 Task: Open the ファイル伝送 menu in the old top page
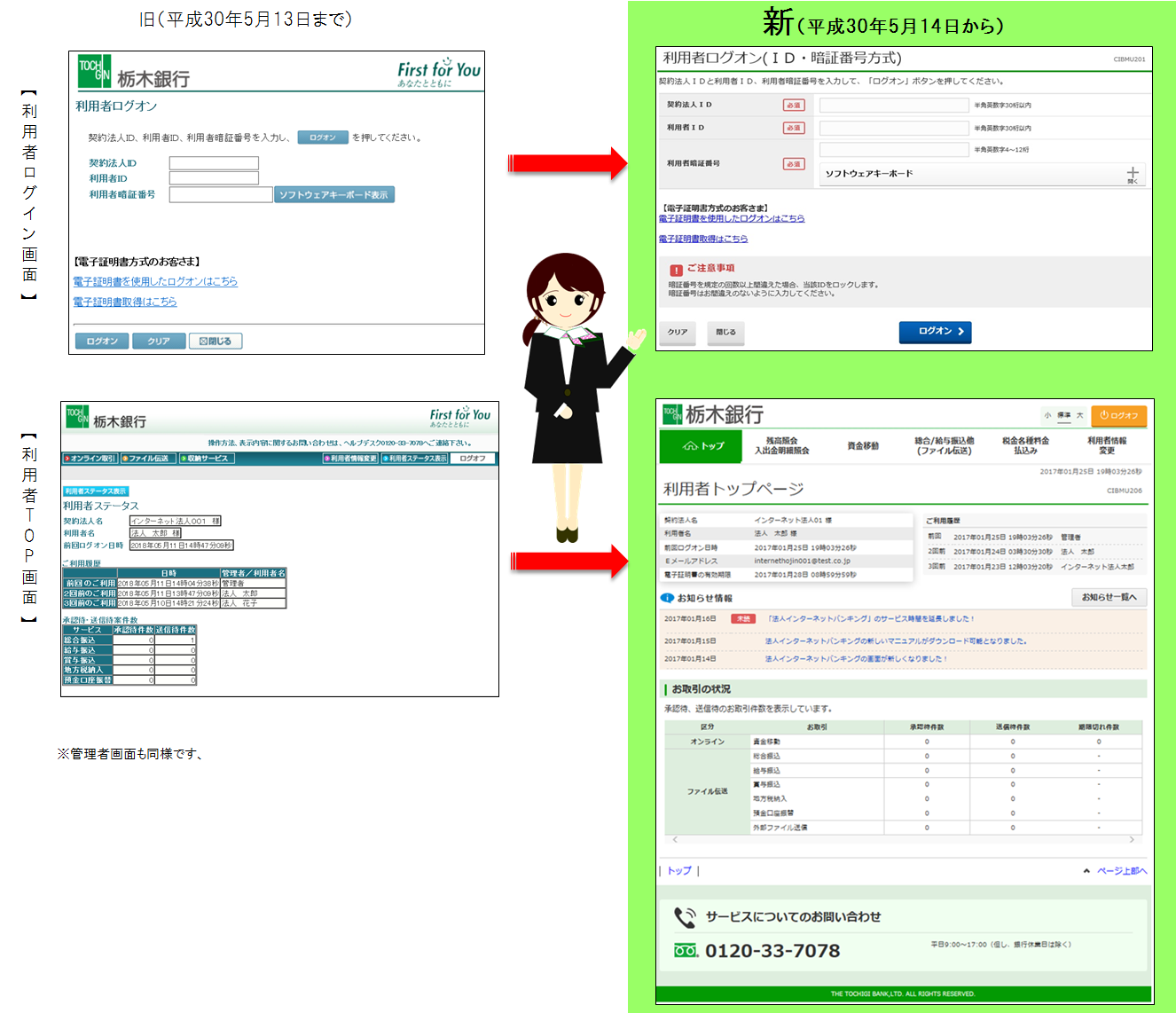(x=148, y=459)
